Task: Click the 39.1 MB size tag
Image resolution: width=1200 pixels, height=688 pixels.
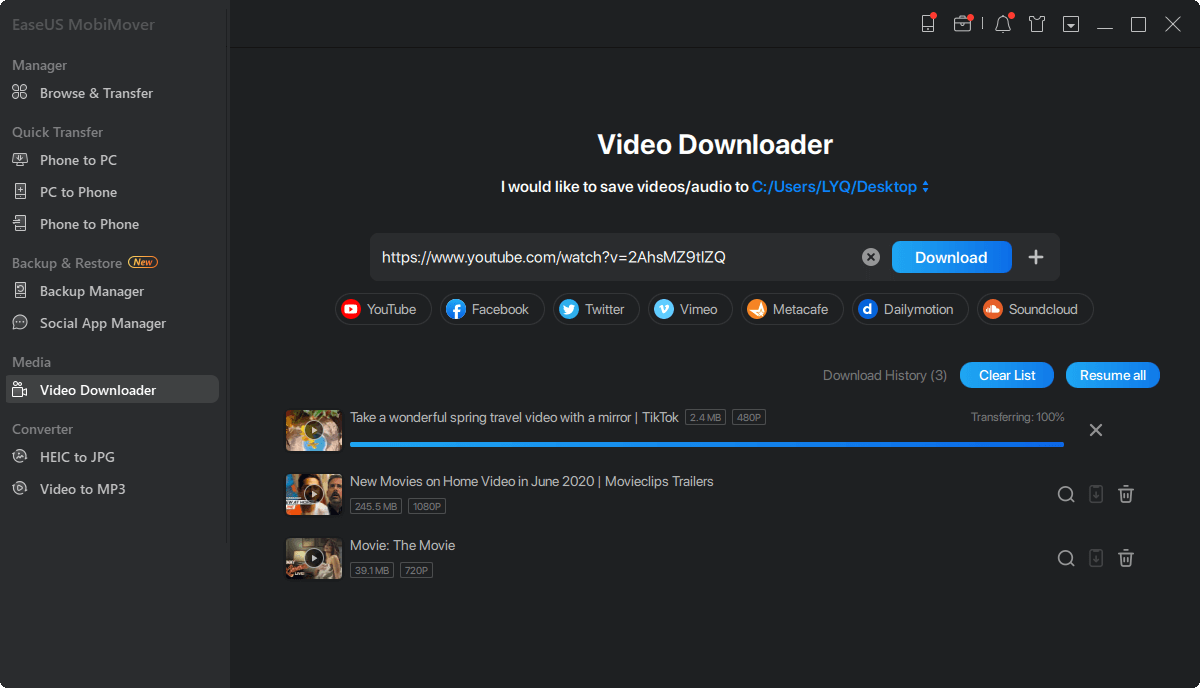Action: (x=372, y=571)
